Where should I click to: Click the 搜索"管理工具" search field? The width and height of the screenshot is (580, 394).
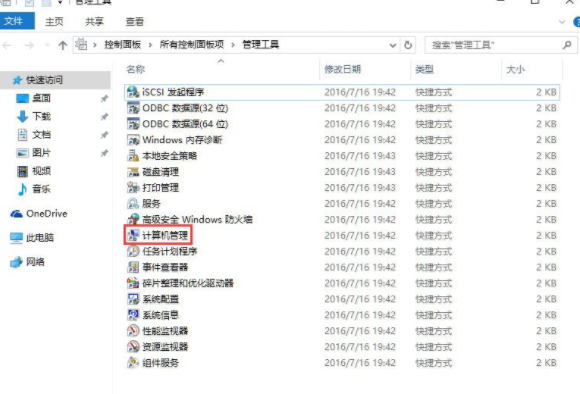[495, 45]
